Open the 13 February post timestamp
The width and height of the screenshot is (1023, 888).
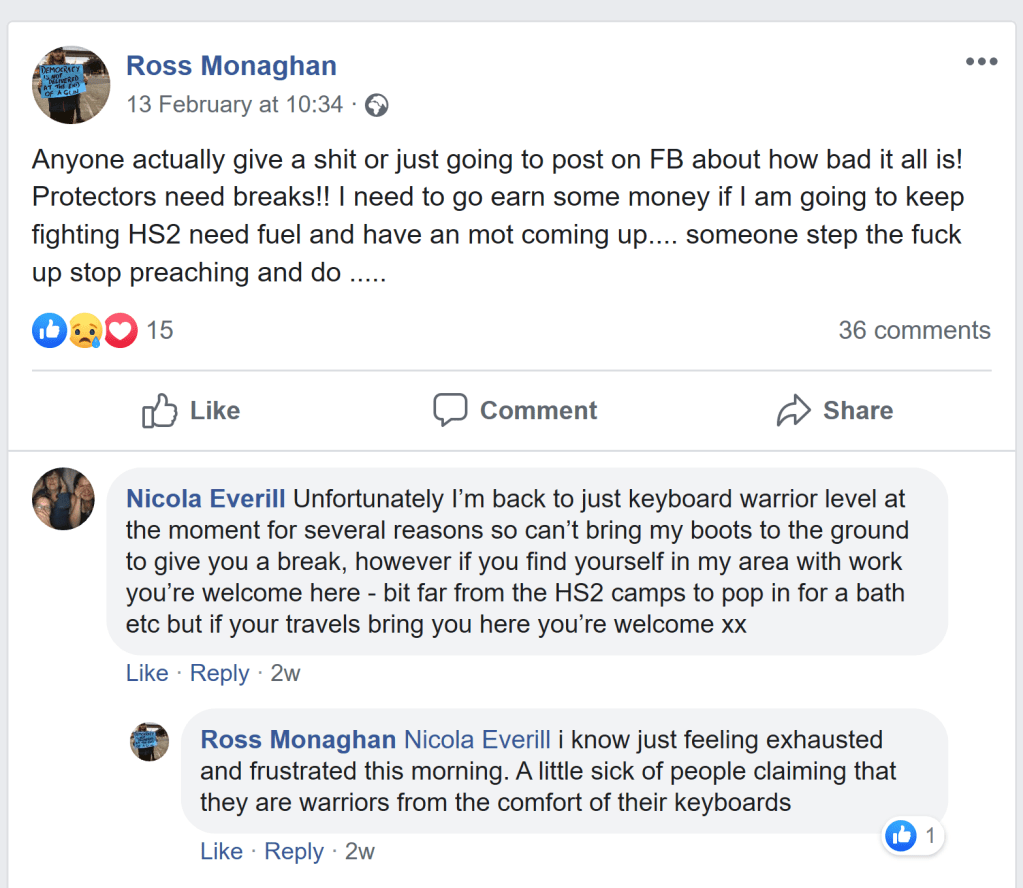point(235,105)
